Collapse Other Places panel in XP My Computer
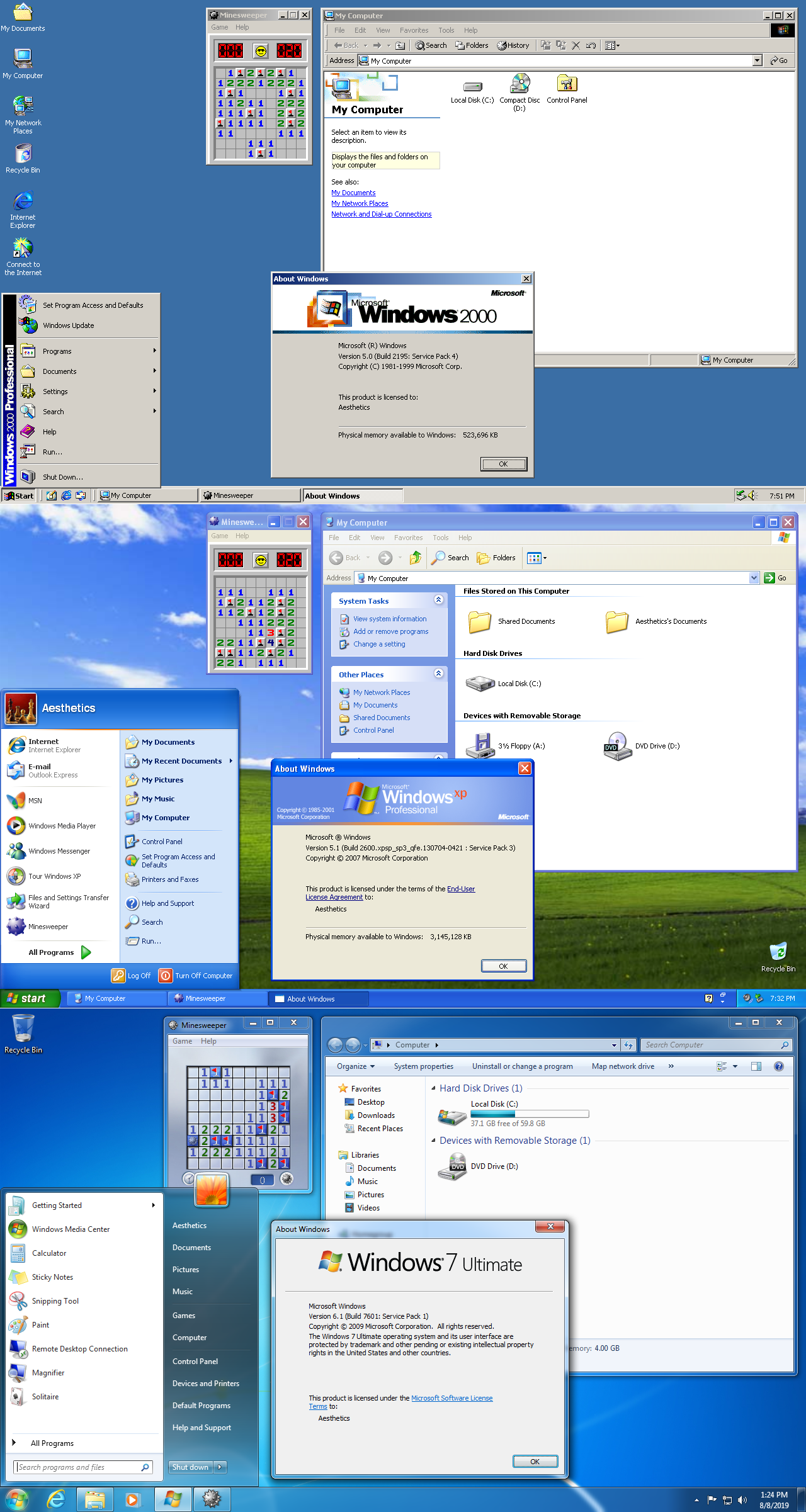Screen dimensions: 806x1512 click(x=438, y=674)
